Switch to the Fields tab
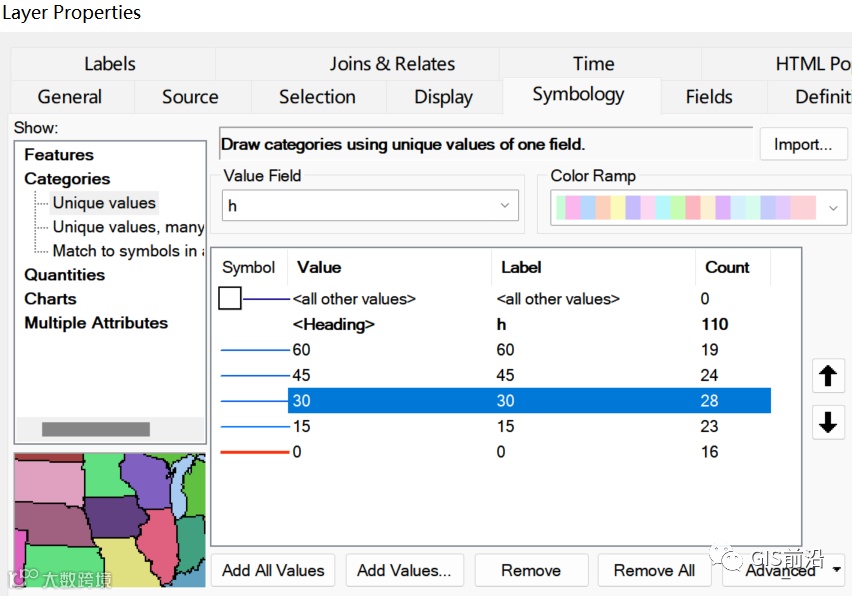The width and height of the screenshot is (852, 596). (x=709, y=97)
